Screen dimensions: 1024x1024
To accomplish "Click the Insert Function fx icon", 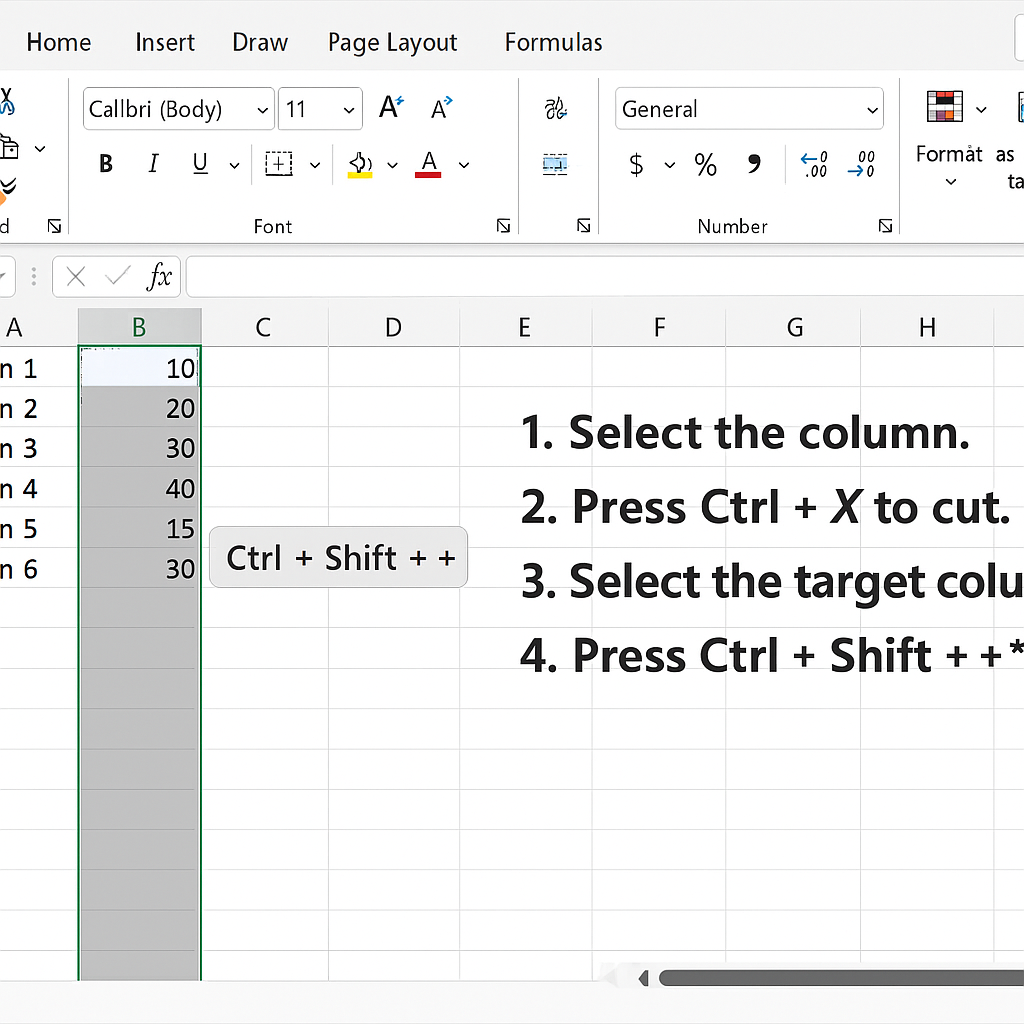I will tap(159, 277).
